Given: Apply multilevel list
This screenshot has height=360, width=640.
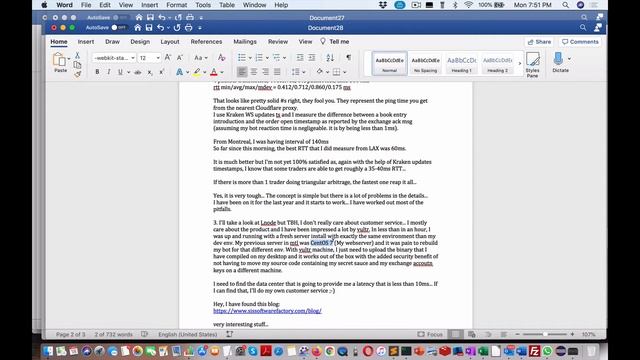Looking at the screenshot, I should [x=276, y=58].
